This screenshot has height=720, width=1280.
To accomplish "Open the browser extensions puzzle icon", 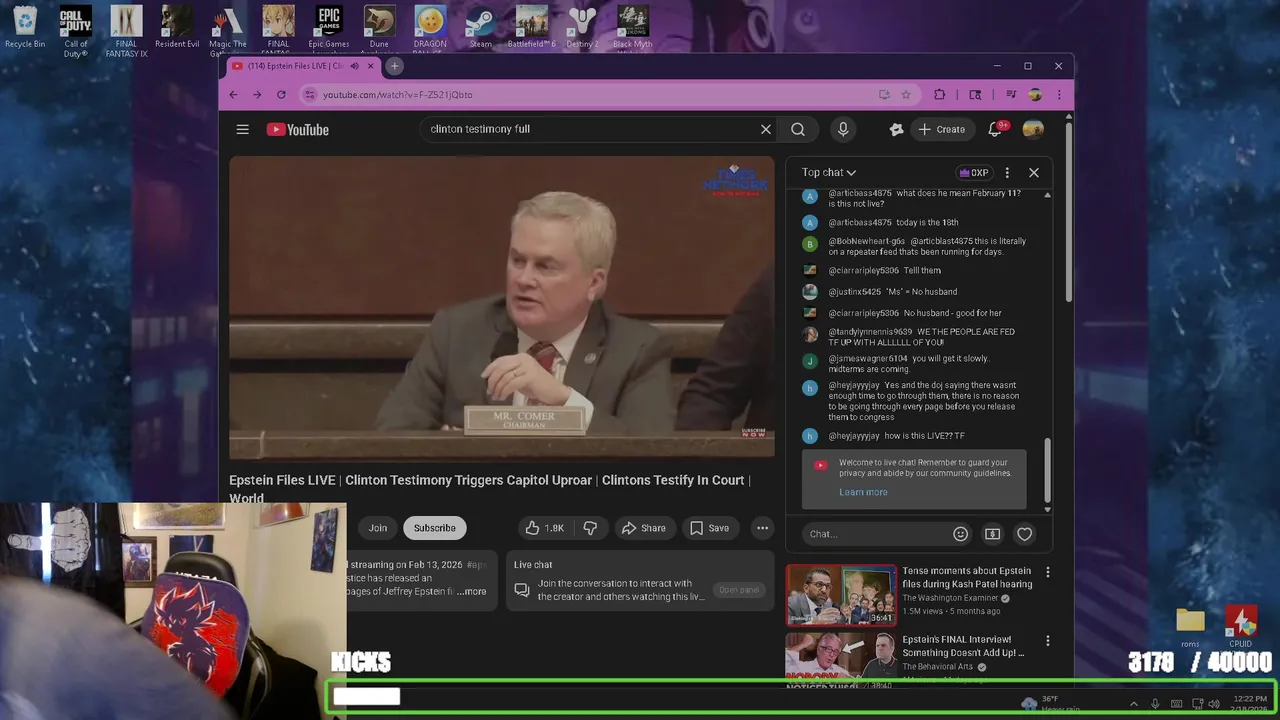I will point(940,94).
